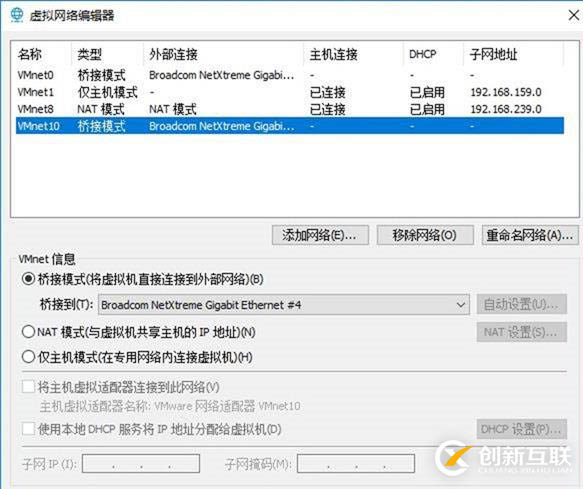Viewport: 583px width, 489px height.
Task: Click the NAT 设置(S)... button
Action: pyautogui.click(x=522, y=332)
